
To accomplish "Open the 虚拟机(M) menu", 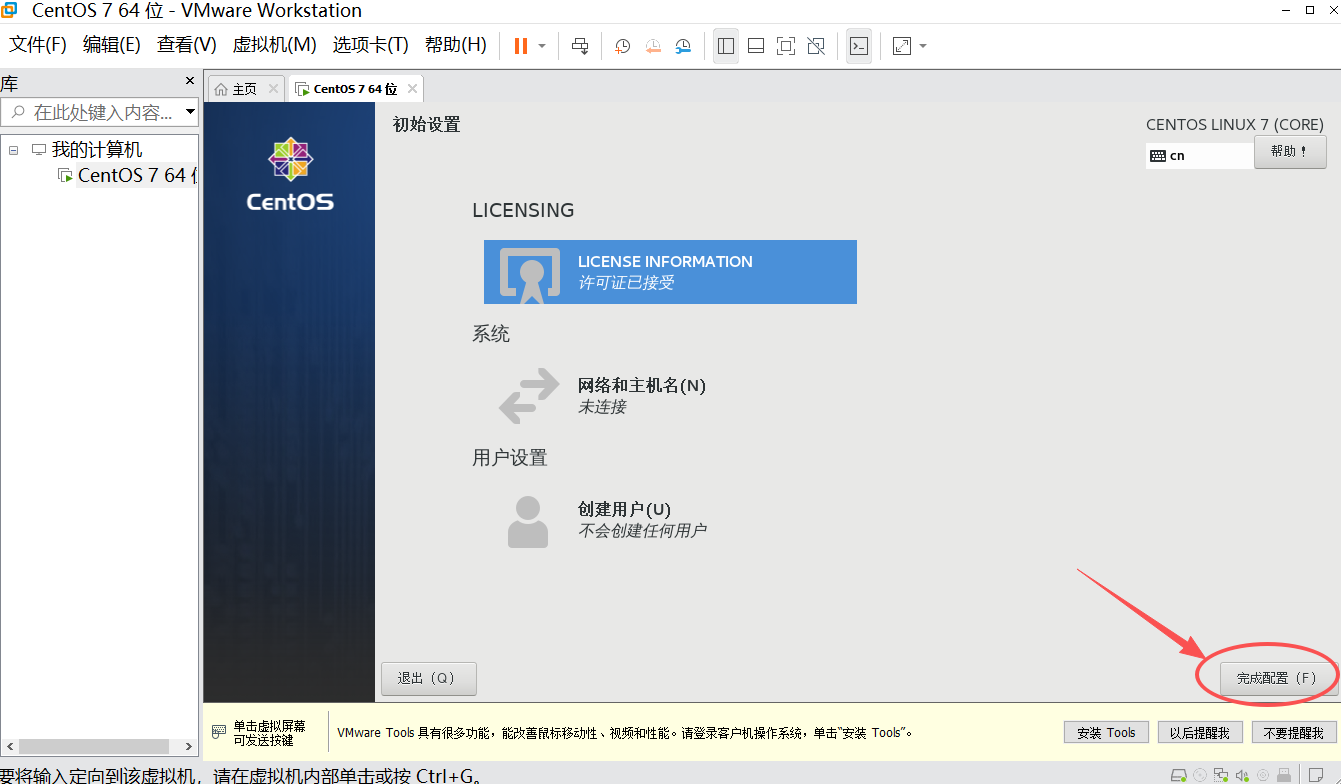I will point(275,45).
